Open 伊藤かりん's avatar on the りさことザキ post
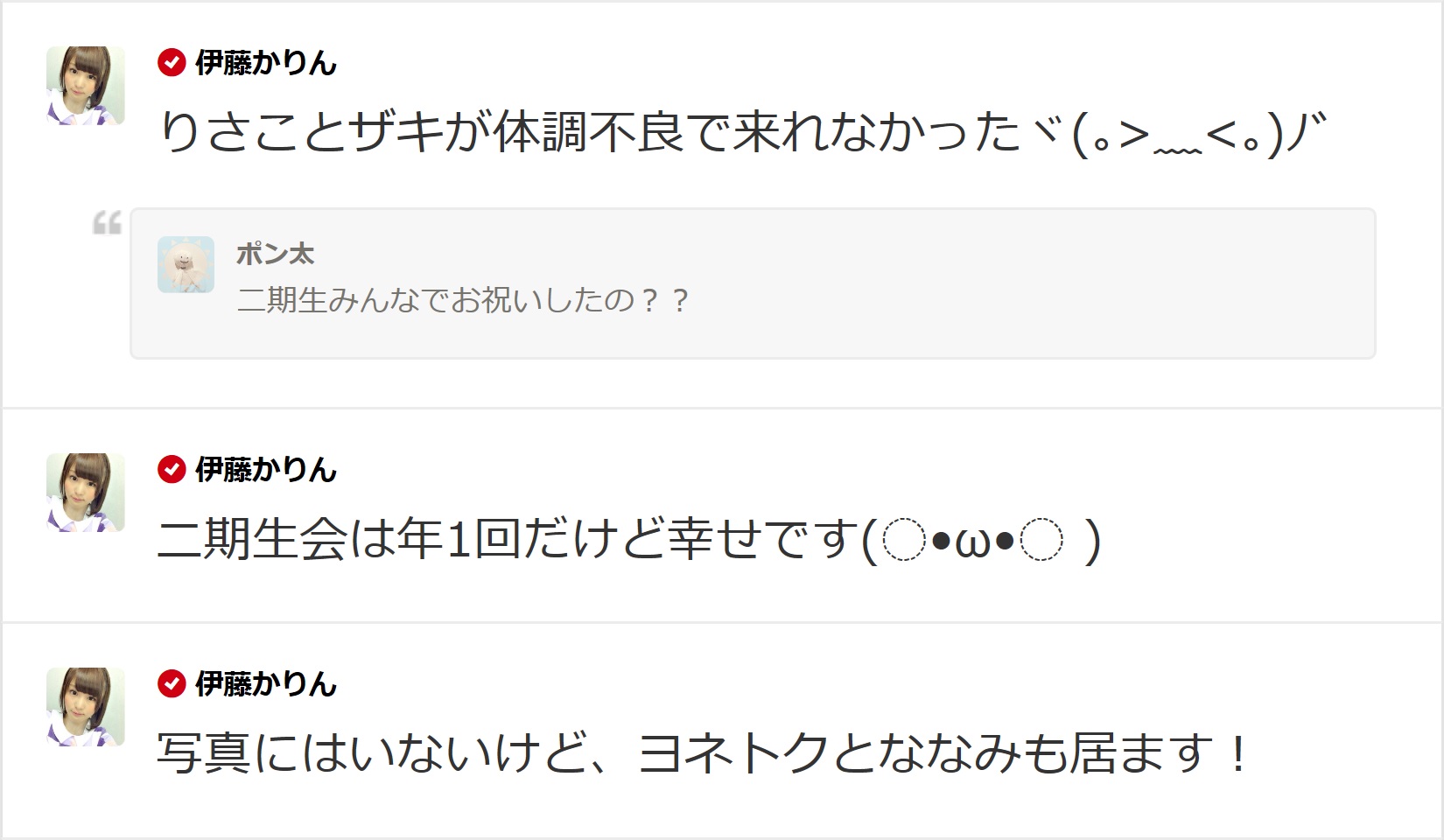The width and height of the screenshot is (1444, 840). pyautogui.click(x=86, y=86)
